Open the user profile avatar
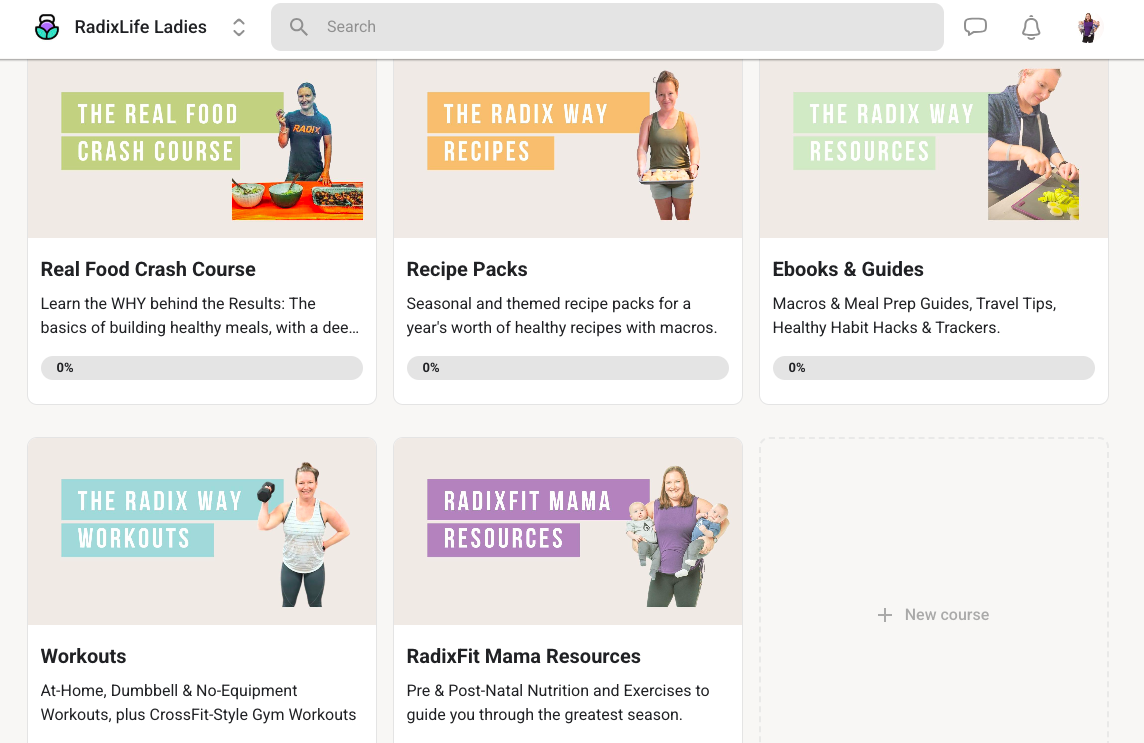Viewport: 1144px width, 743px height. tap(1089, 27)
